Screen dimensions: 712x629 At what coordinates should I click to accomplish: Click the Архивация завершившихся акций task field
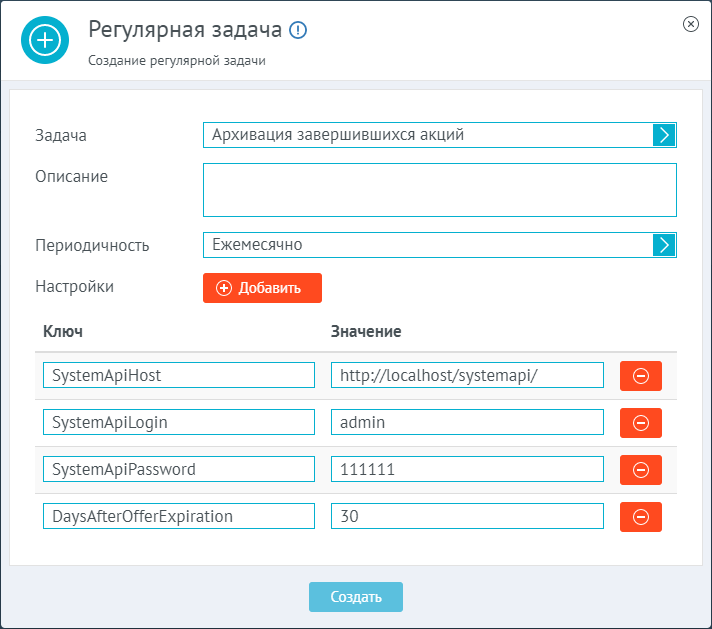coord(428,135)
